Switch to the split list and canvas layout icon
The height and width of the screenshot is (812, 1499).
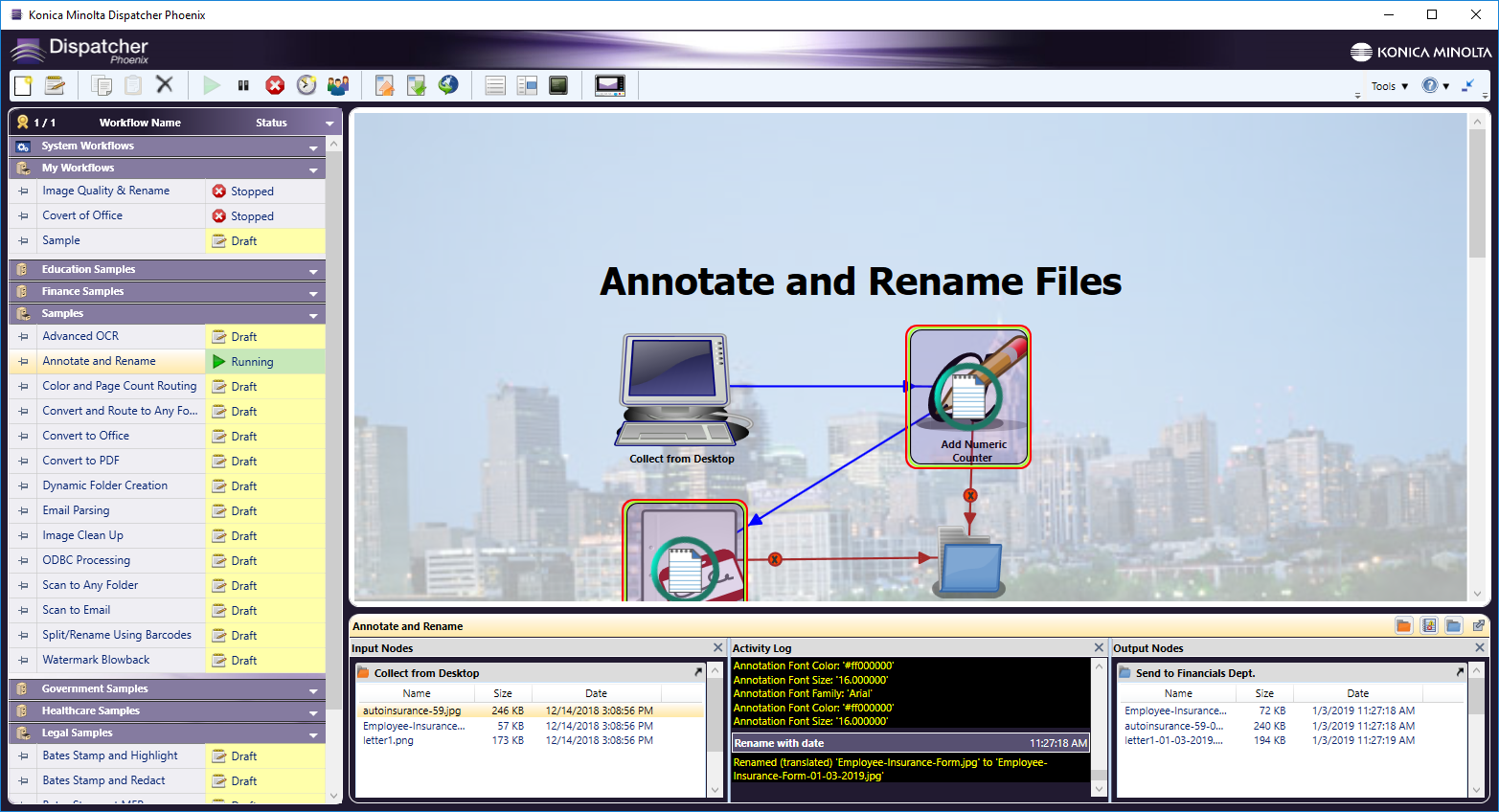tap(527, 85)
